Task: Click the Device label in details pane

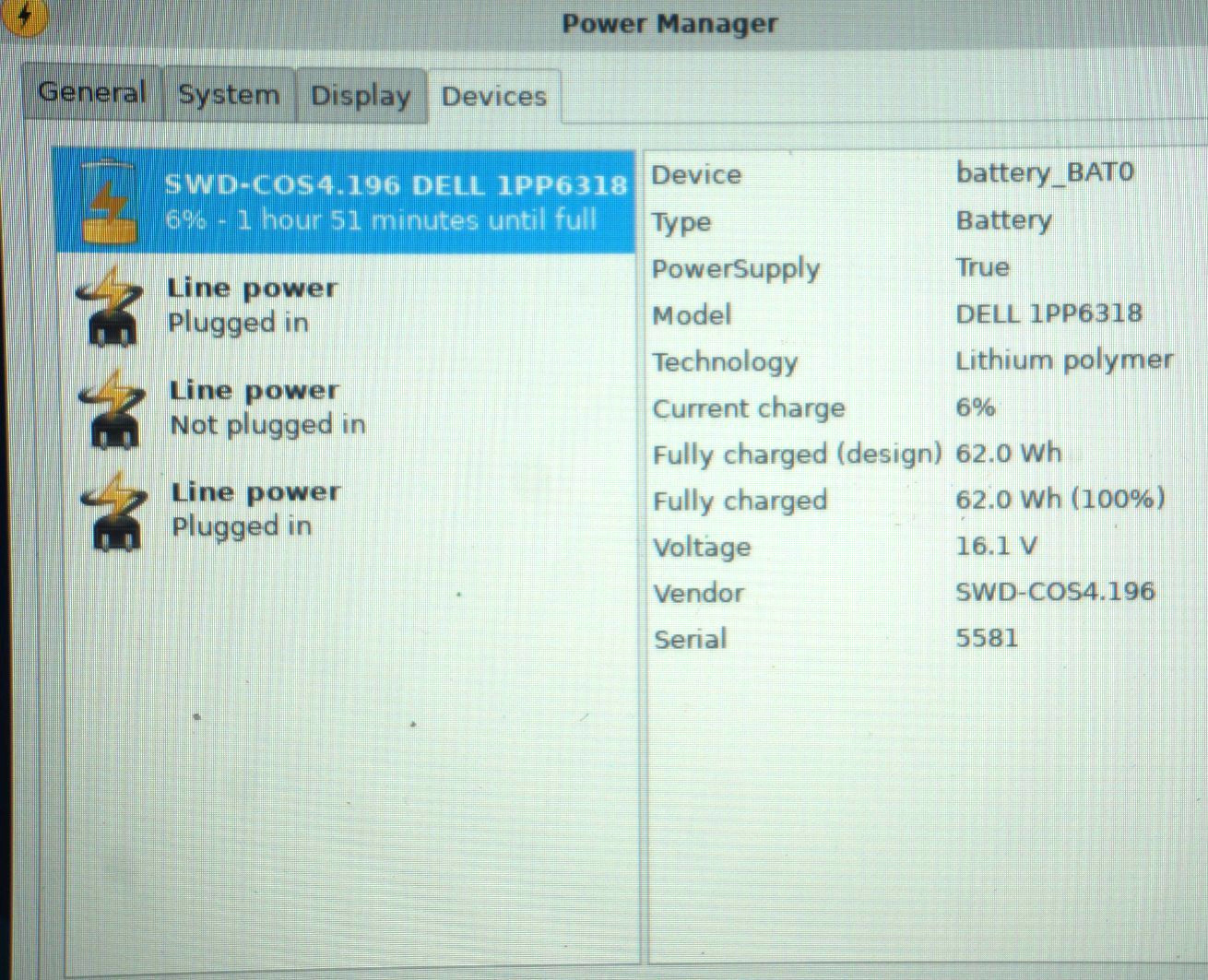Action: tap(696, 174)
